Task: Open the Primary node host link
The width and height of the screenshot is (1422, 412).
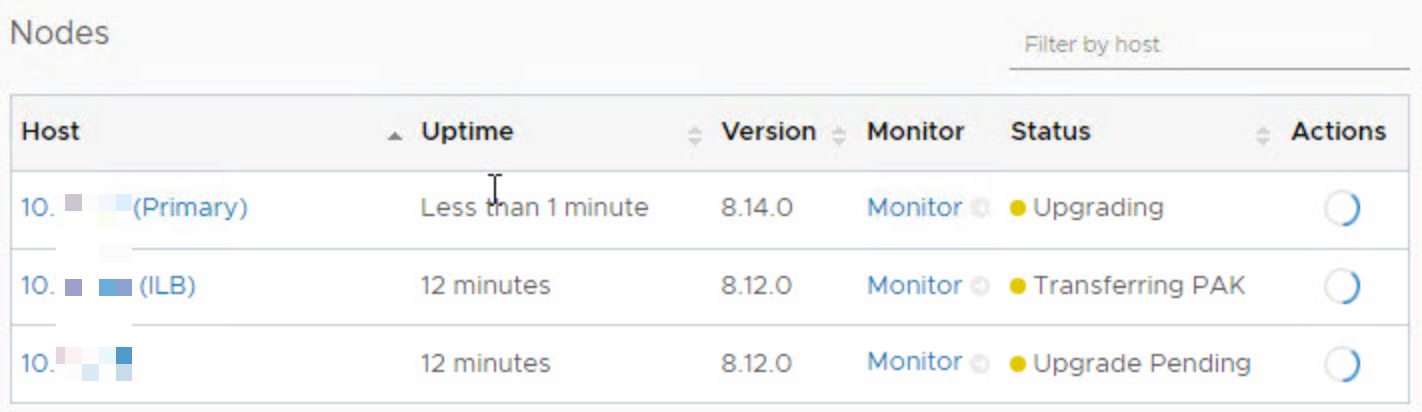Action: click(x=134, y=208)
